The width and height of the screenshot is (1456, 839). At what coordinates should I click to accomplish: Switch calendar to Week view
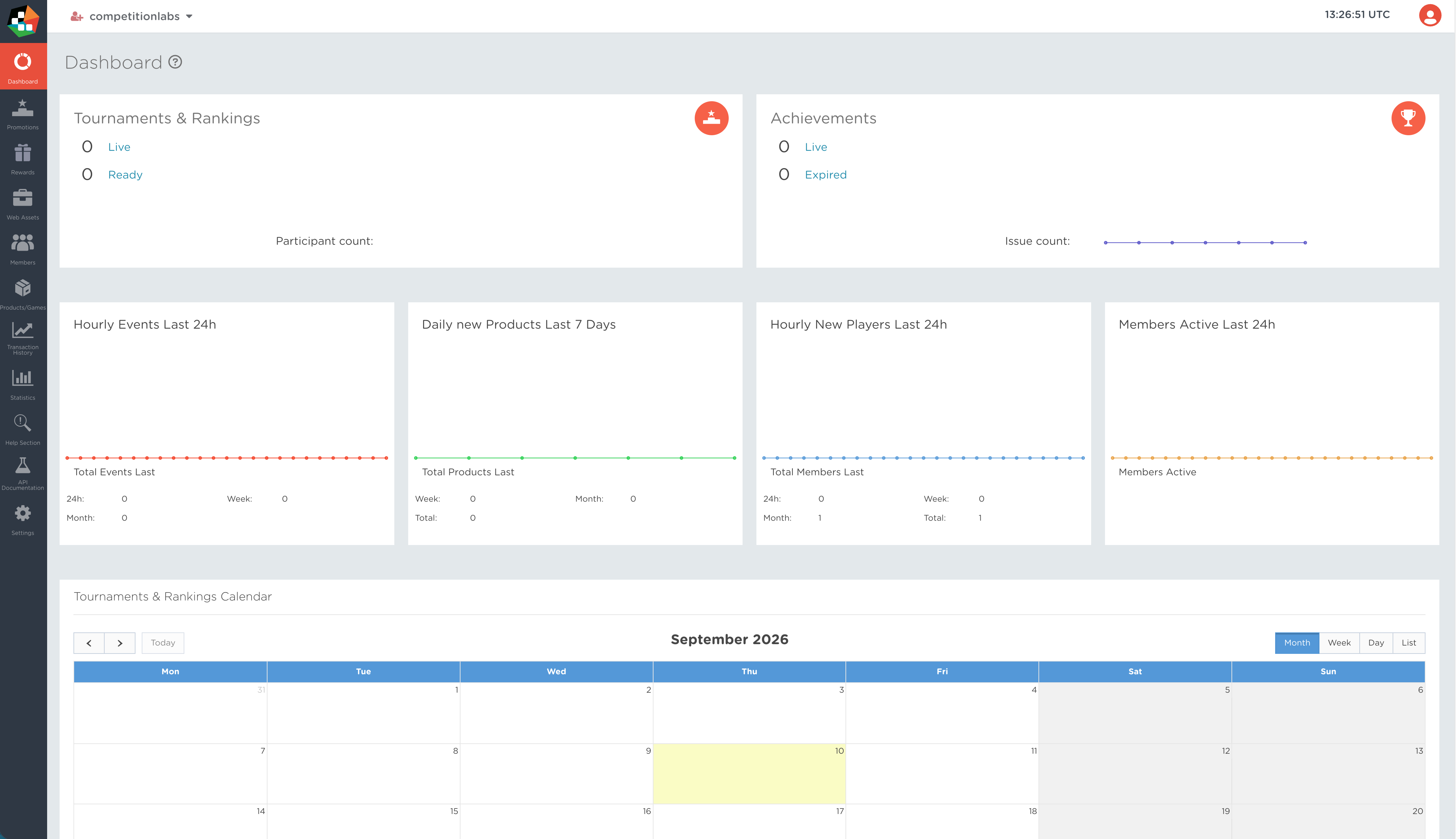[1339, 643]
